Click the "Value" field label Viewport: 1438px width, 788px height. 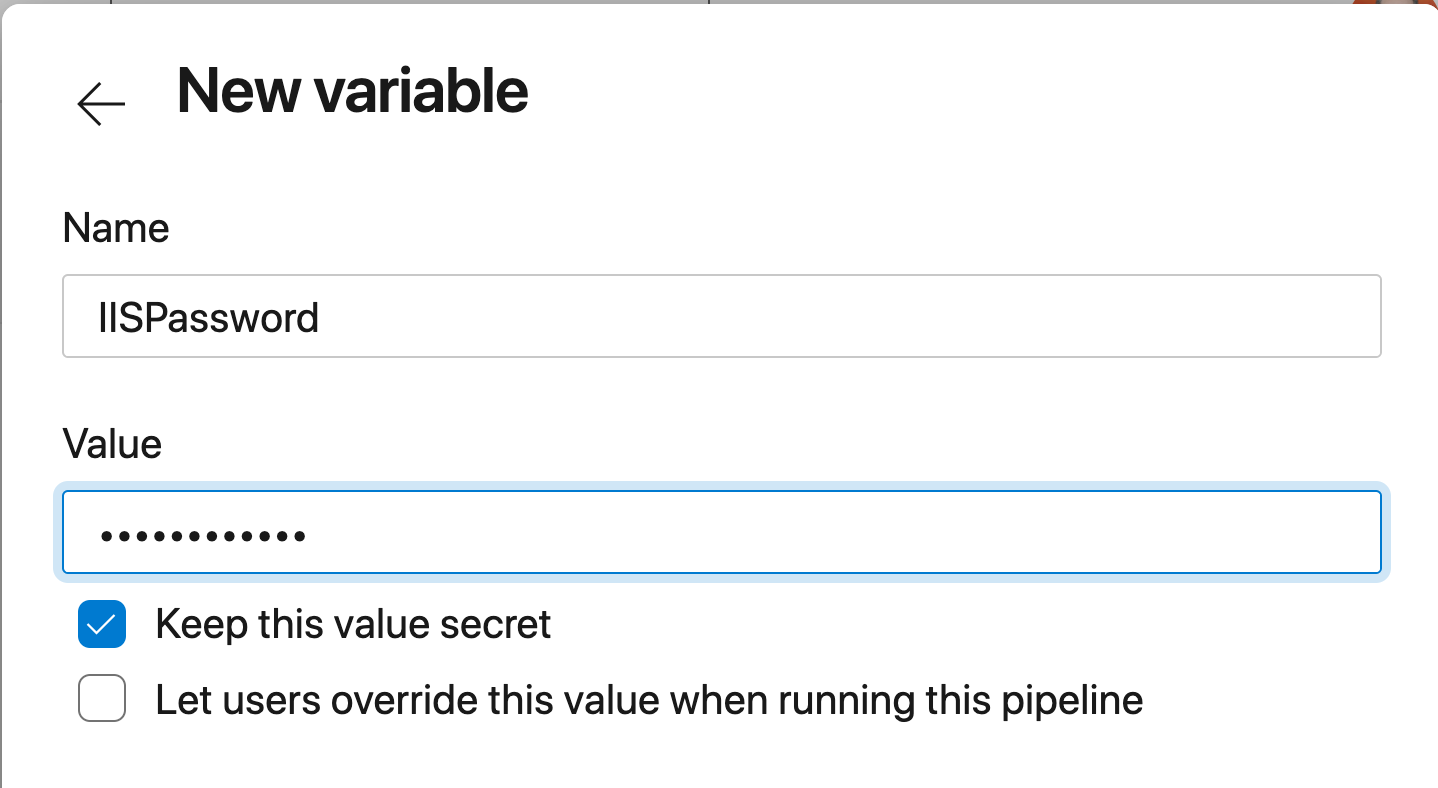point(112,443)
